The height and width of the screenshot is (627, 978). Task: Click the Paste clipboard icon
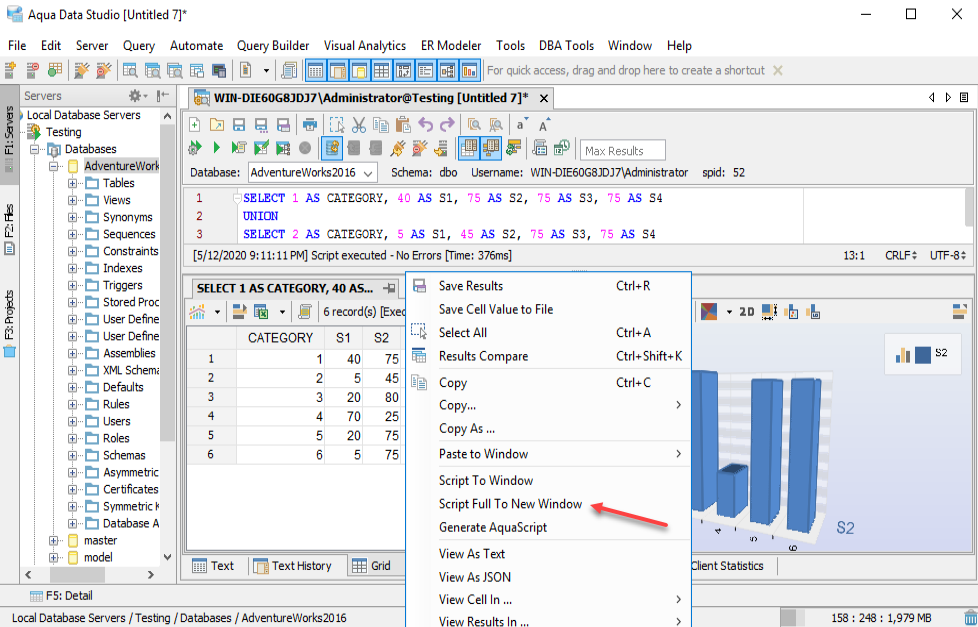pyautogui.click(x=403, y=125)
